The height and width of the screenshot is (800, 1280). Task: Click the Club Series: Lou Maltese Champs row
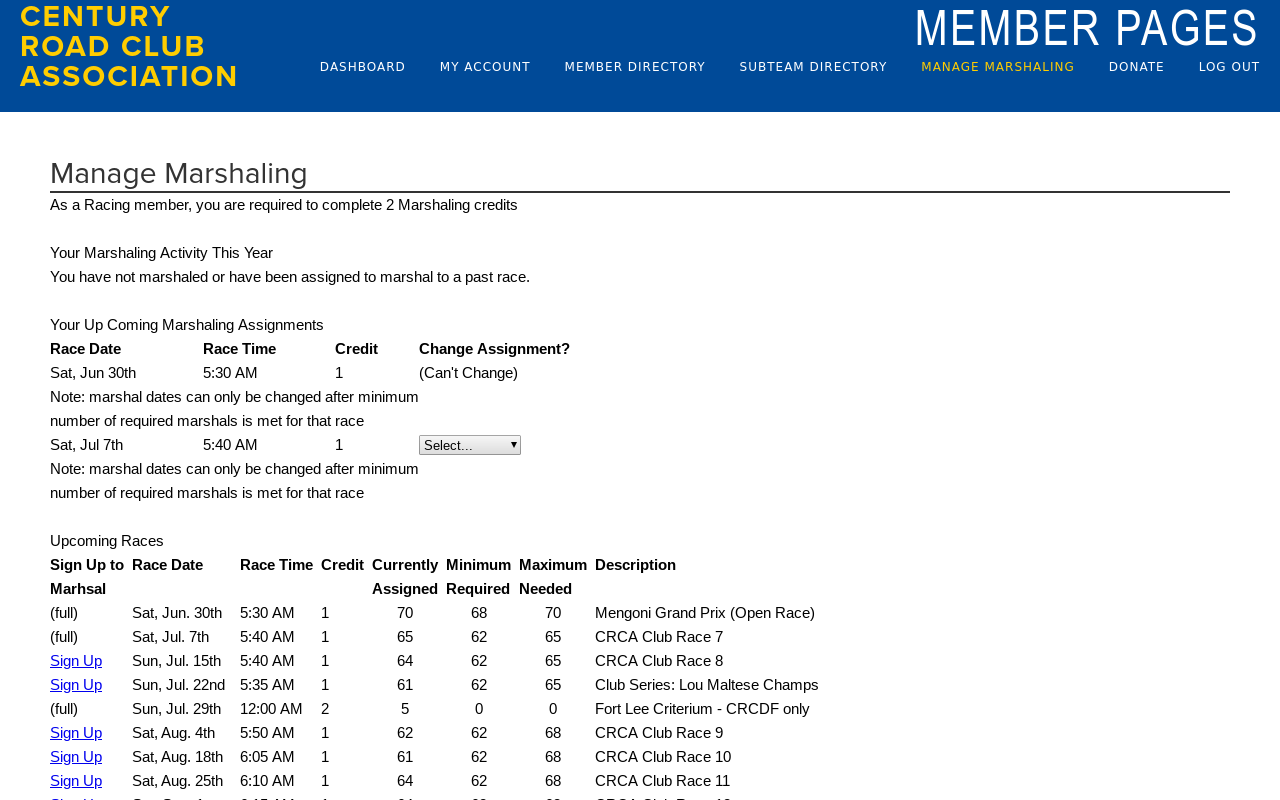coord(434,685)
